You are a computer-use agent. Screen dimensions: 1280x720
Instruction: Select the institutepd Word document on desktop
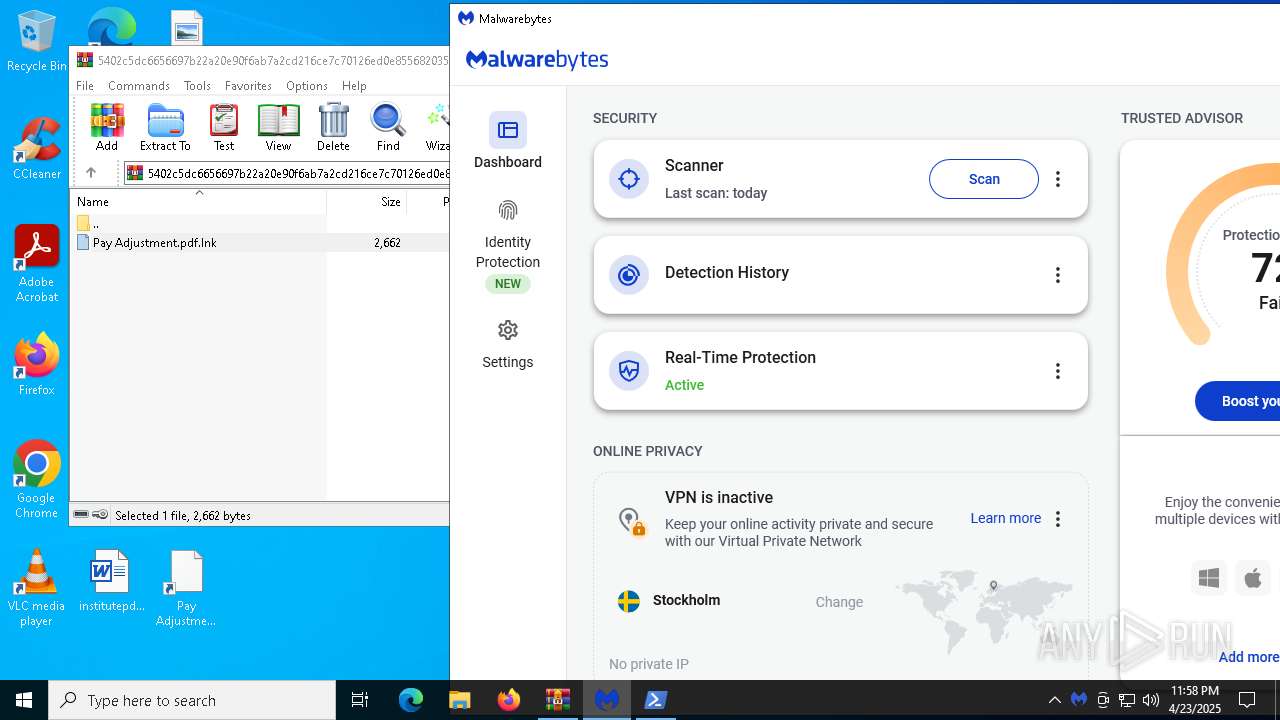pos(111,581)
